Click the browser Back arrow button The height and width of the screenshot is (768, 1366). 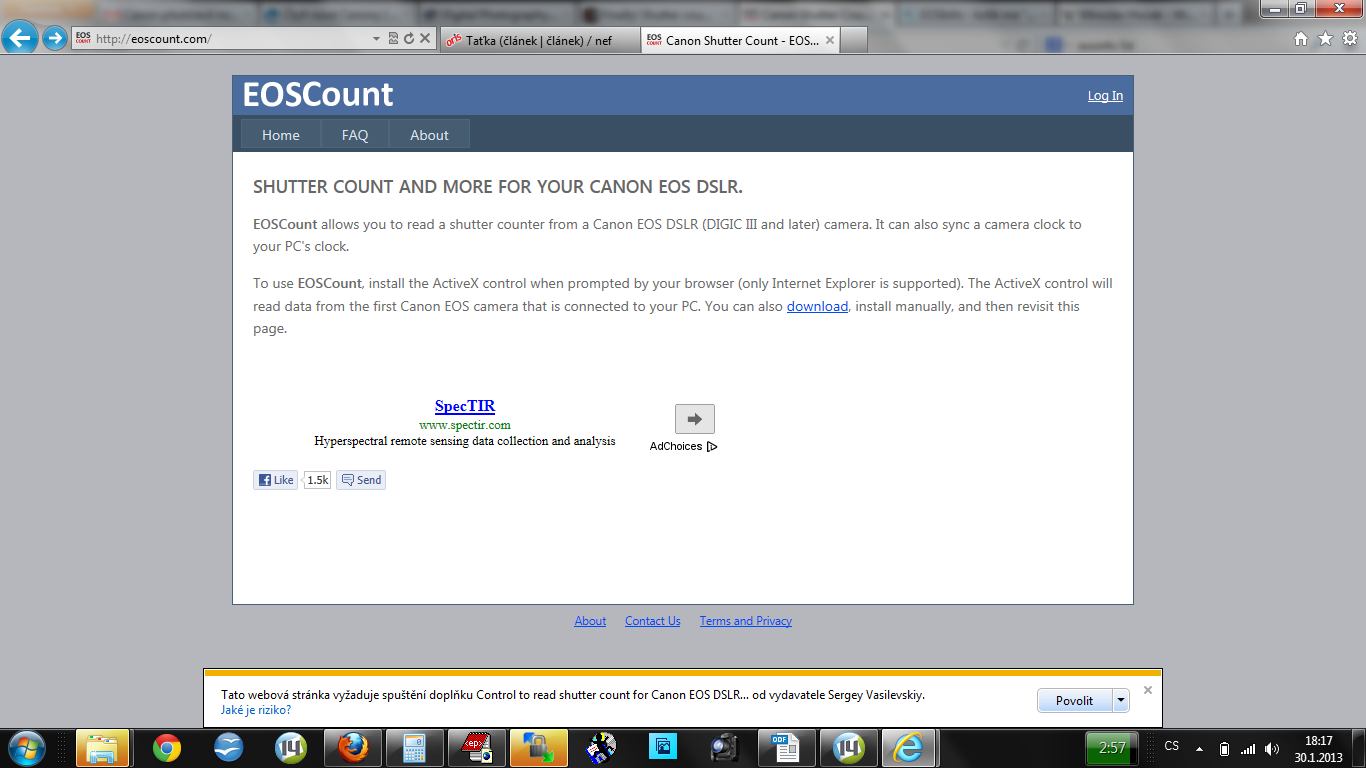click(x=20, y=39)
